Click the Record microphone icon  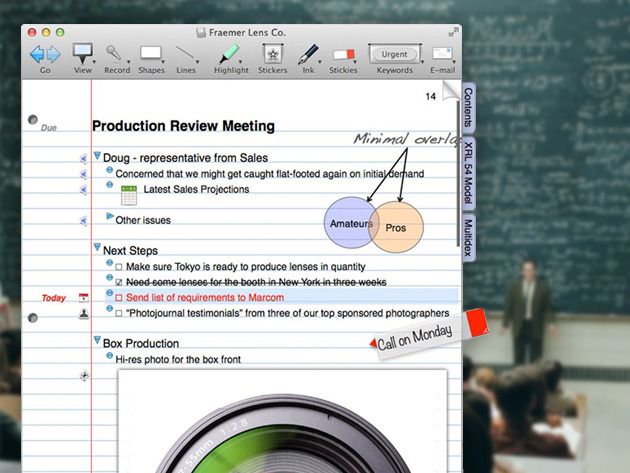[x=114, y=53]
